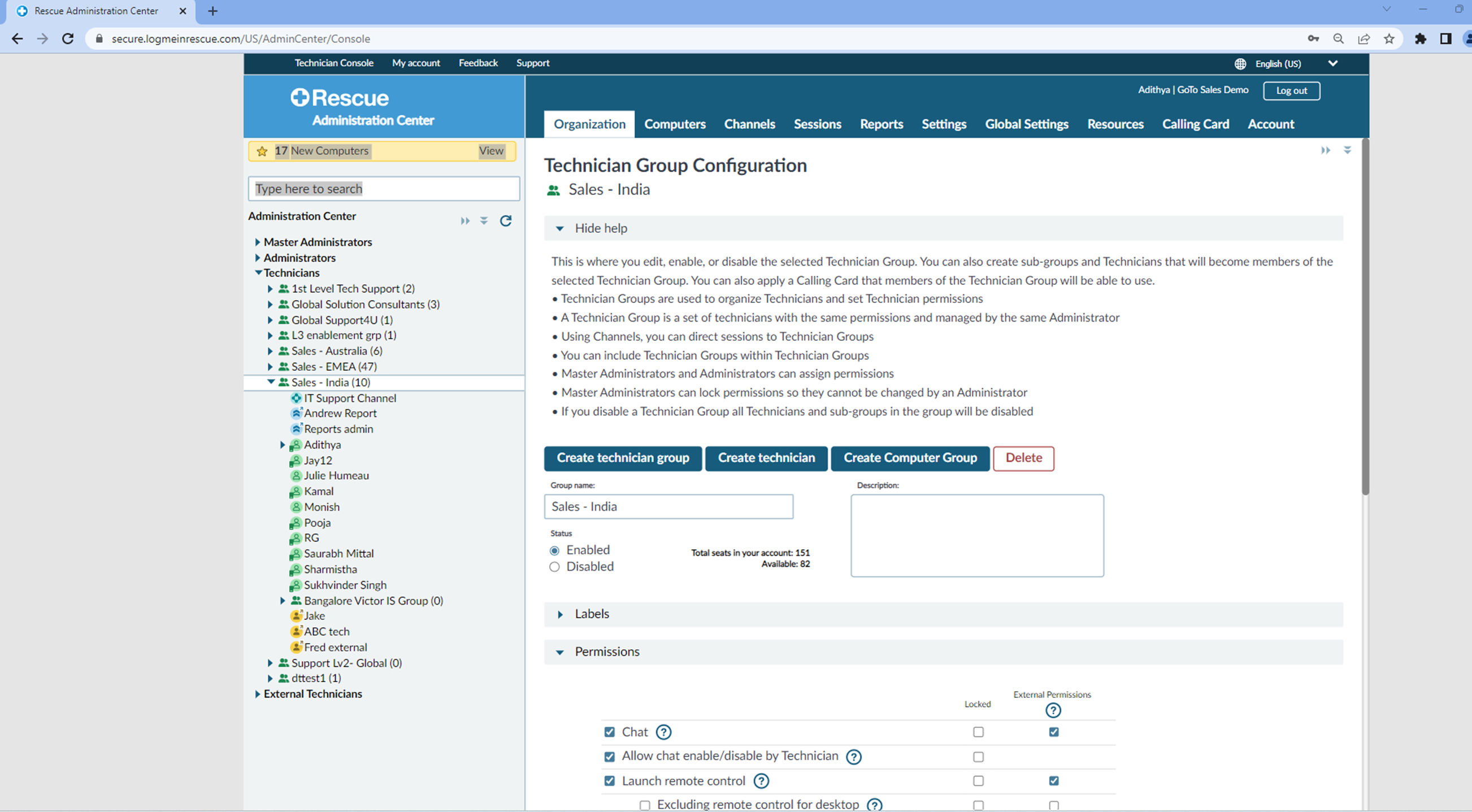Expand the Sales - EMEA technician group

click(270, 367)
